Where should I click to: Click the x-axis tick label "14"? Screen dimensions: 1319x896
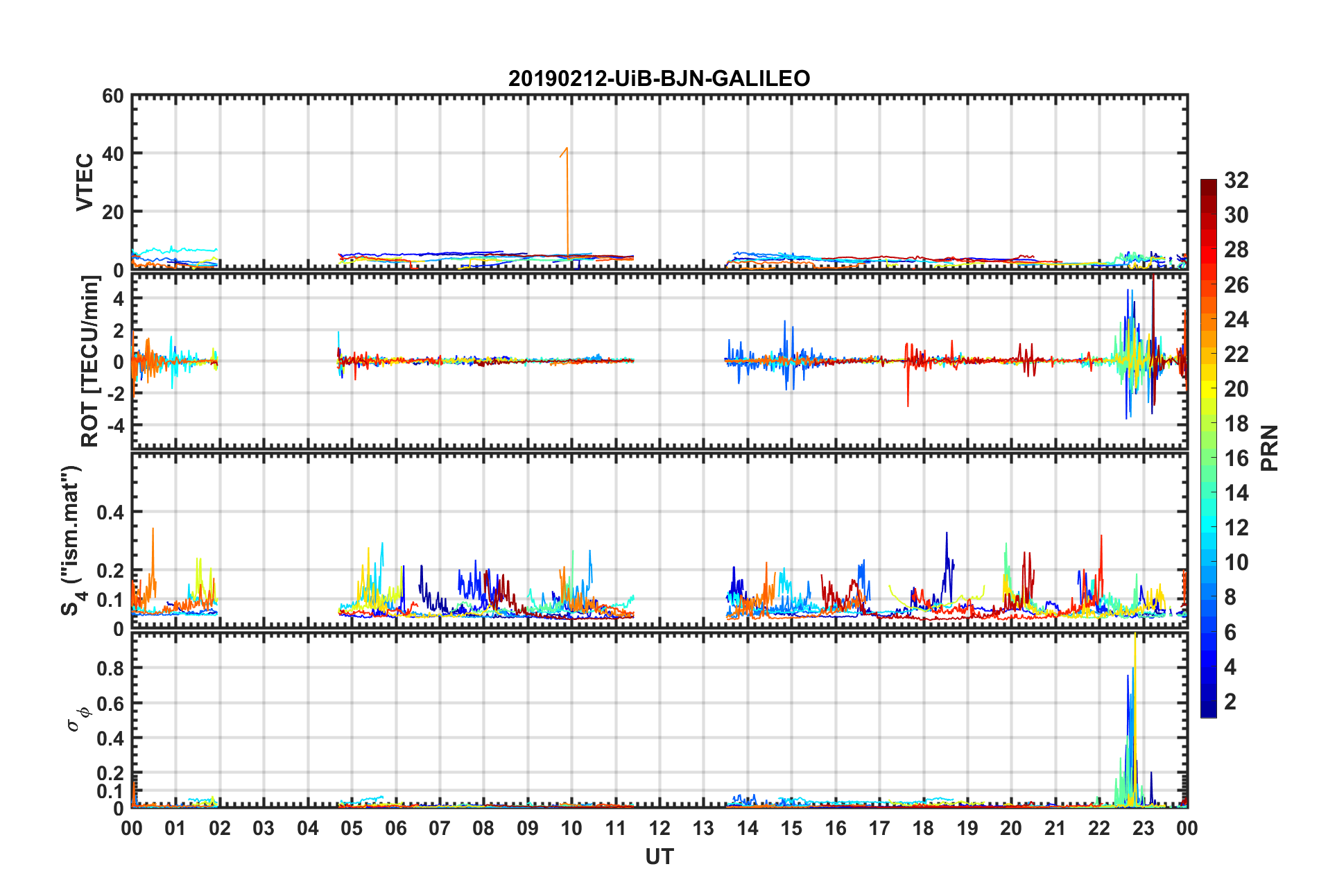(x=748, y=828)
